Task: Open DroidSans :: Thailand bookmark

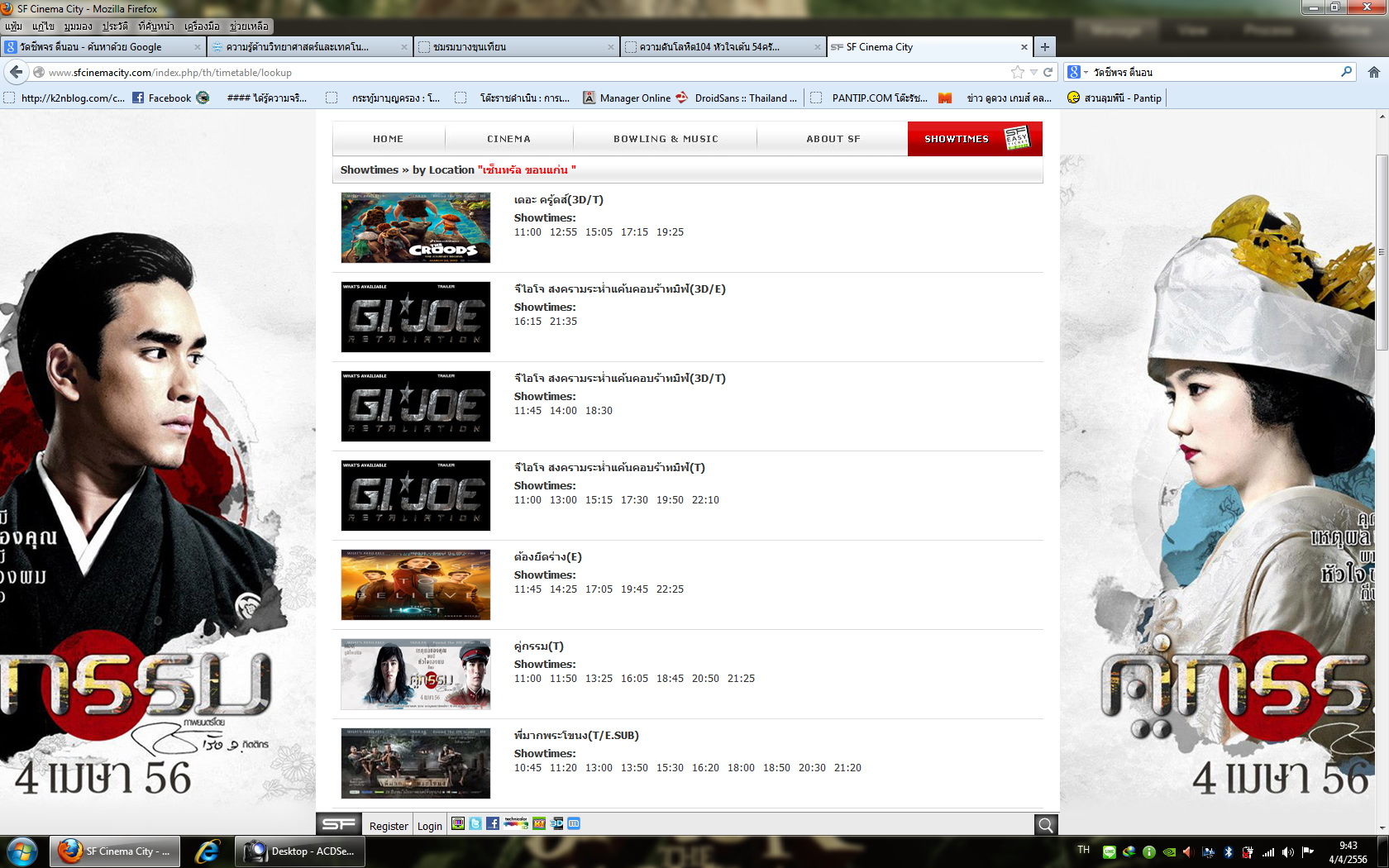Action: [x=737, y=98]
